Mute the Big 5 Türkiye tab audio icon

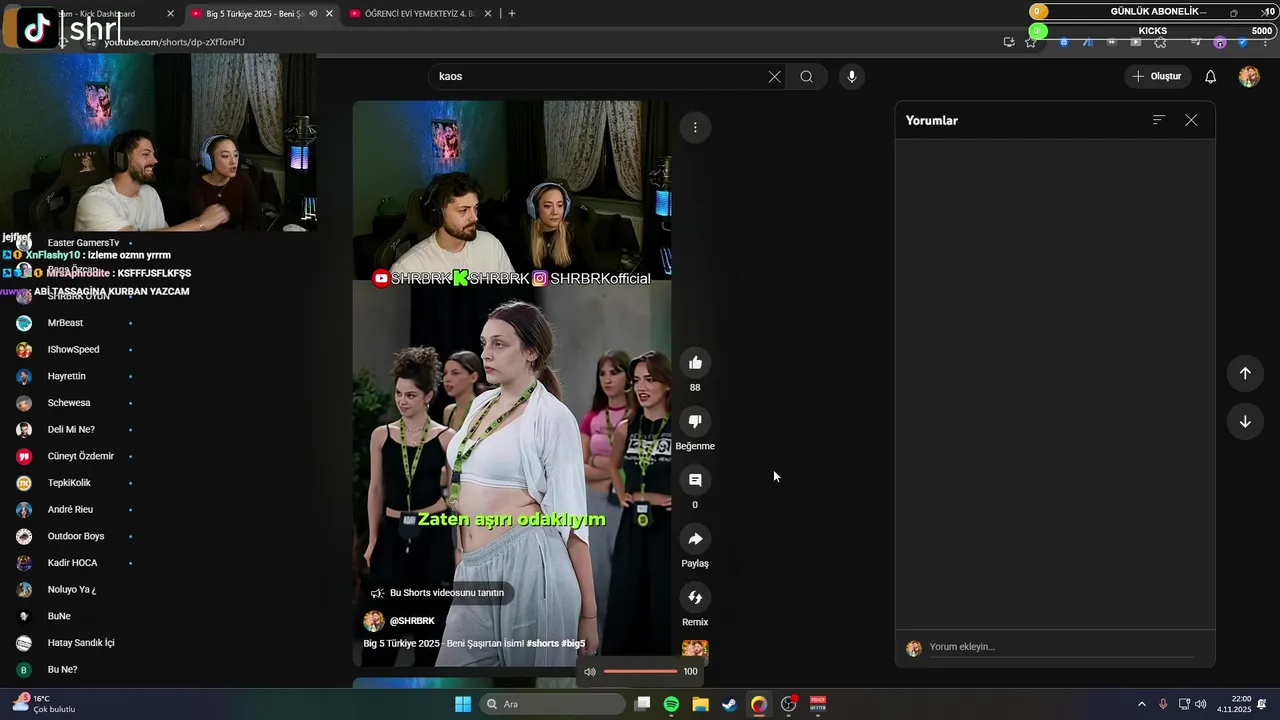tap(313, 14)
